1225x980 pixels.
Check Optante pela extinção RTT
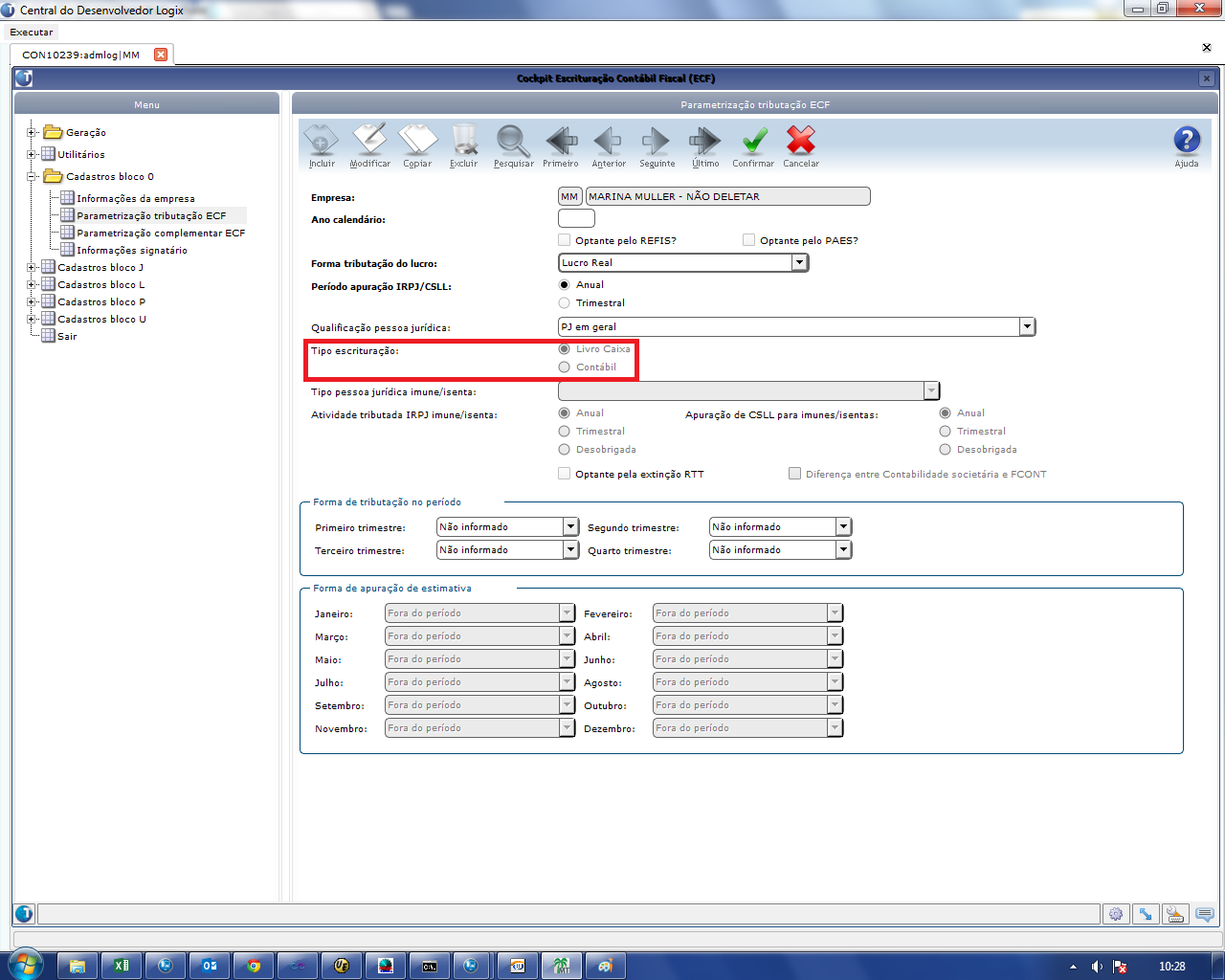tap(565, 474)
